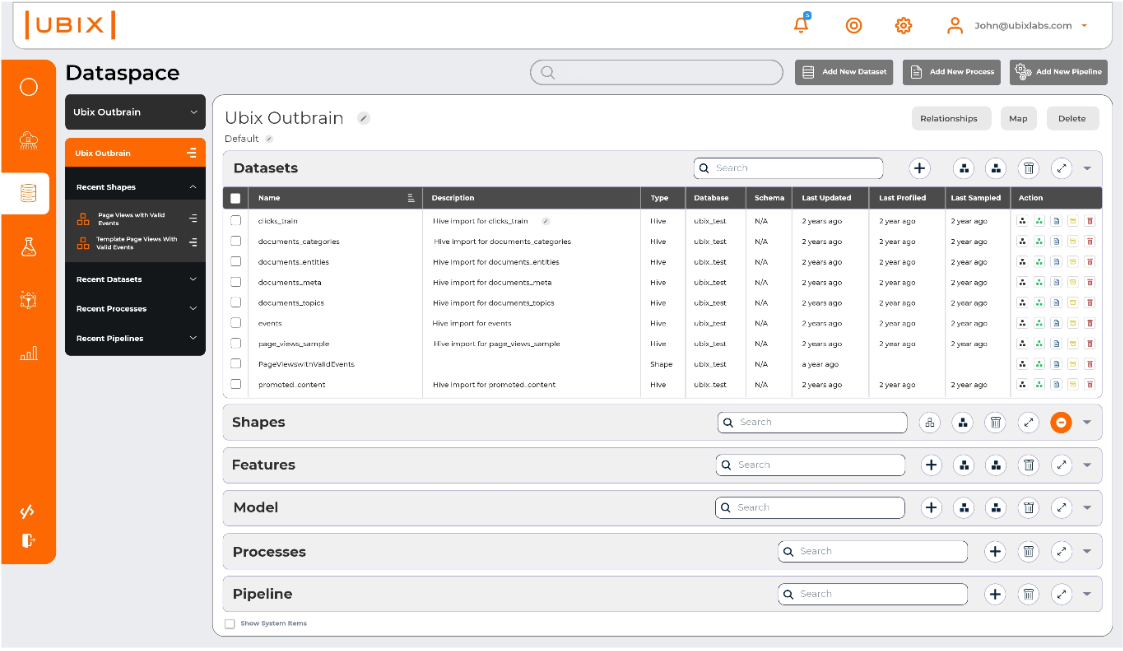The image size is (1123, 651).
Task: Click the pencil edit icon beside Ubix Outbrain title
Action: [x=364, y=118]
